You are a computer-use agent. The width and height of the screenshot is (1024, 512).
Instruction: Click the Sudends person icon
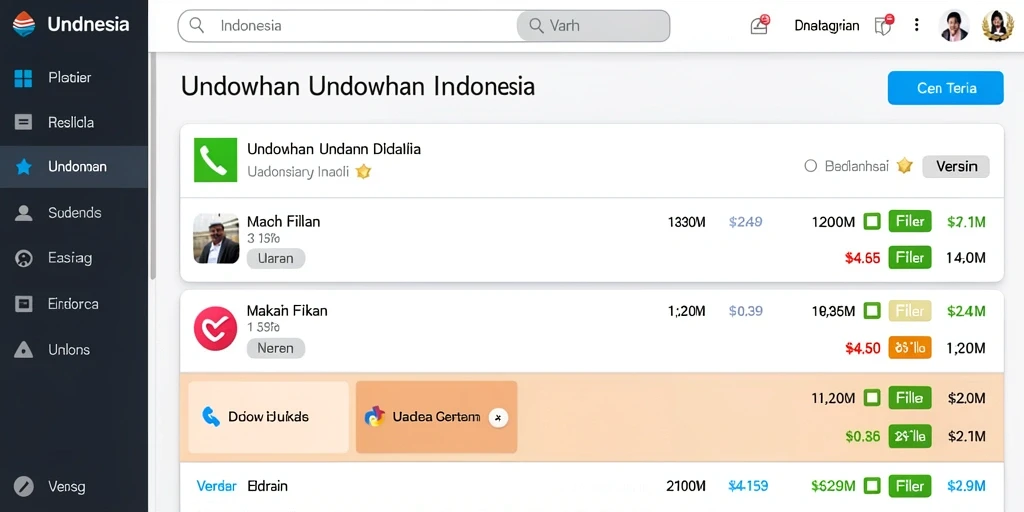point(24,213)
